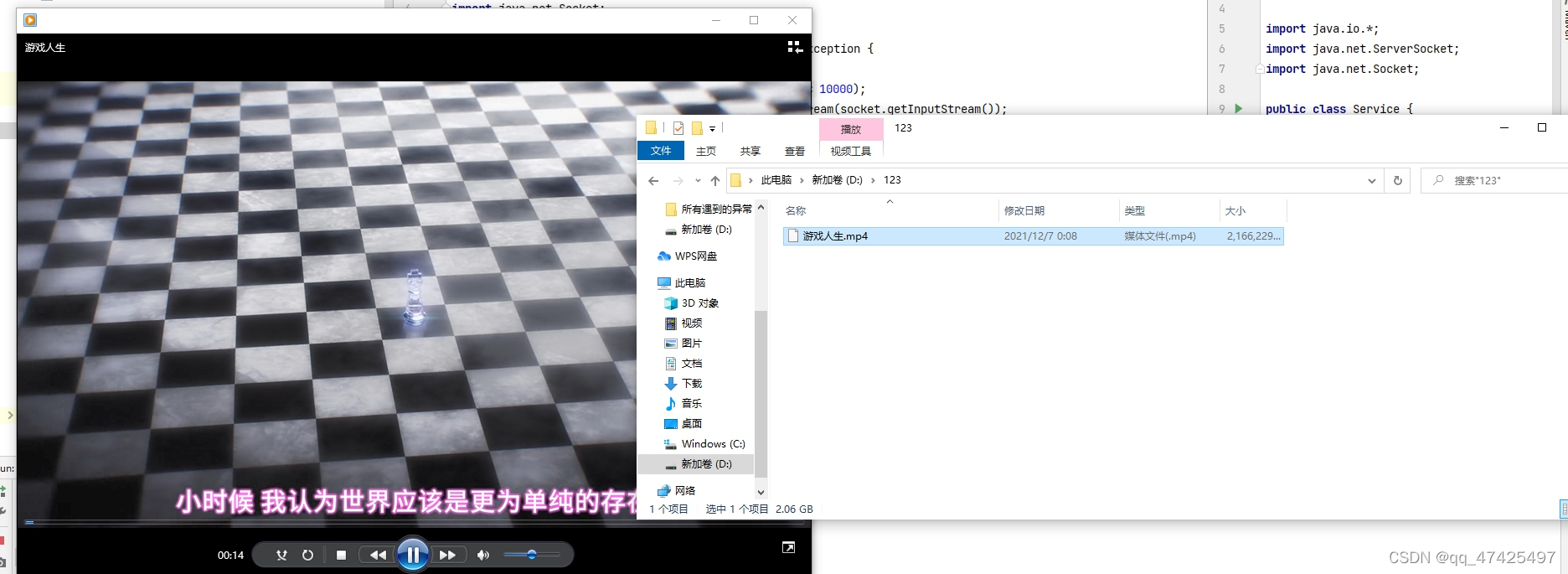The width and height of the screenshot is (1568, 574).
Task: Refresh the 123 folder
Action: coord(1397,180)
